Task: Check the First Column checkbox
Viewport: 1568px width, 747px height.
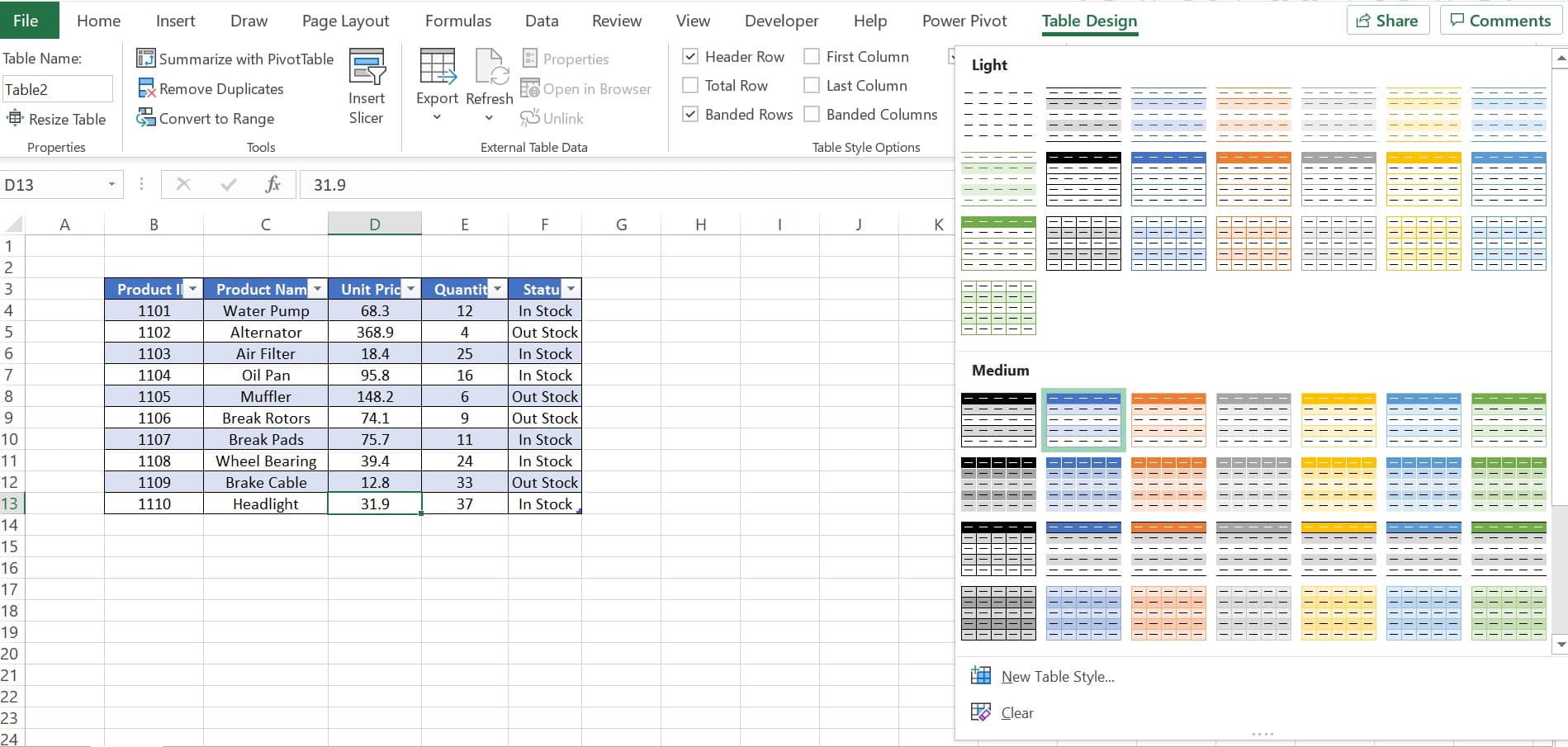Action: coord(812,56)
